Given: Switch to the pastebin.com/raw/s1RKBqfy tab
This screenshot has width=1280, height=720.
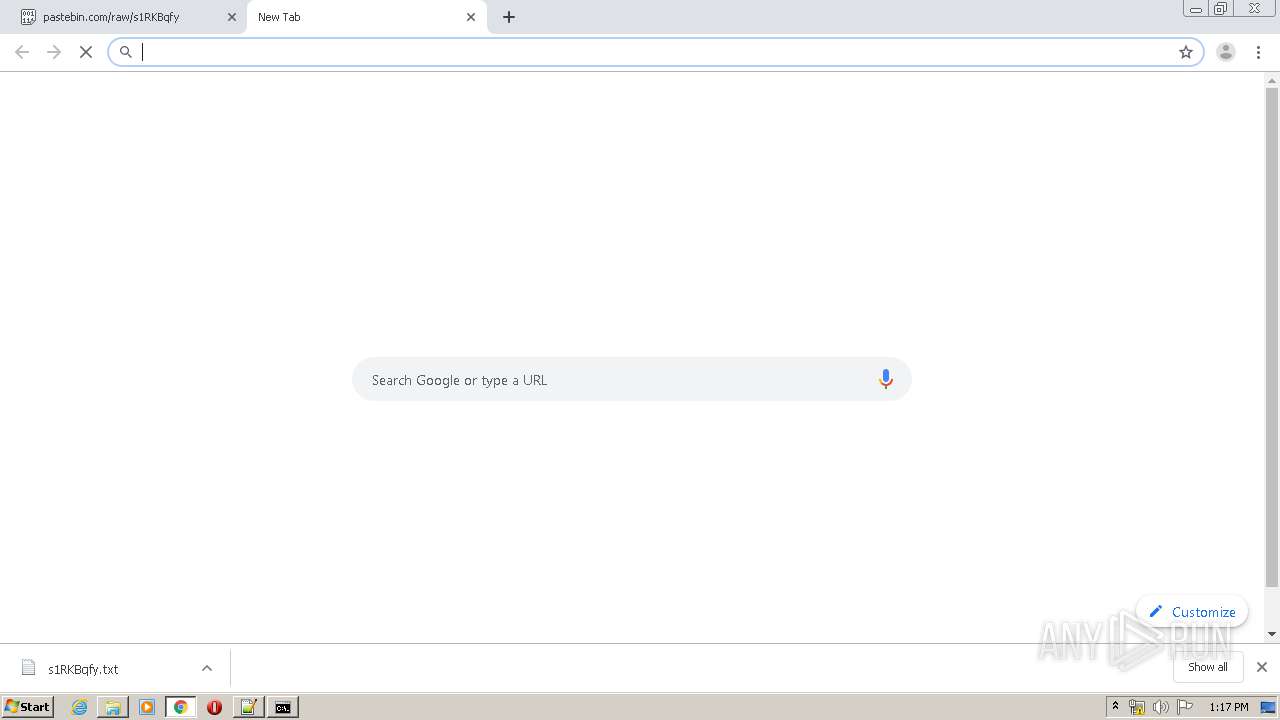Looking at the screenshot, I should (x=123, y=17).
